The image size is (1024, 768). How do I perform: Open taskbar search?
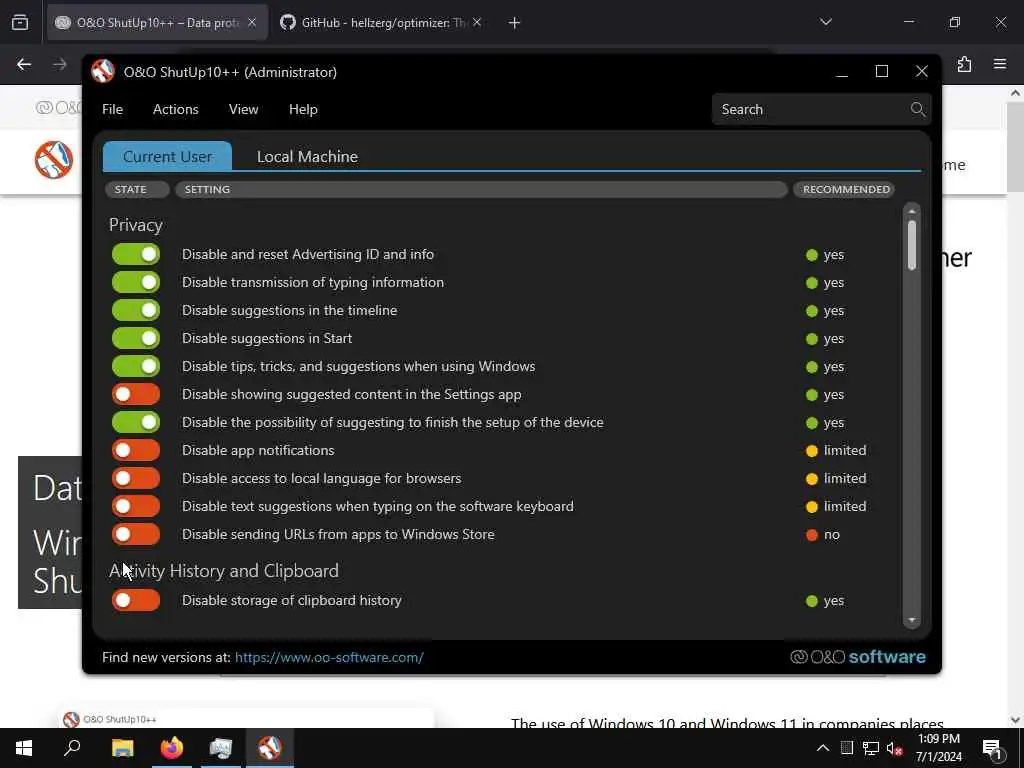[x=72, y=748]
